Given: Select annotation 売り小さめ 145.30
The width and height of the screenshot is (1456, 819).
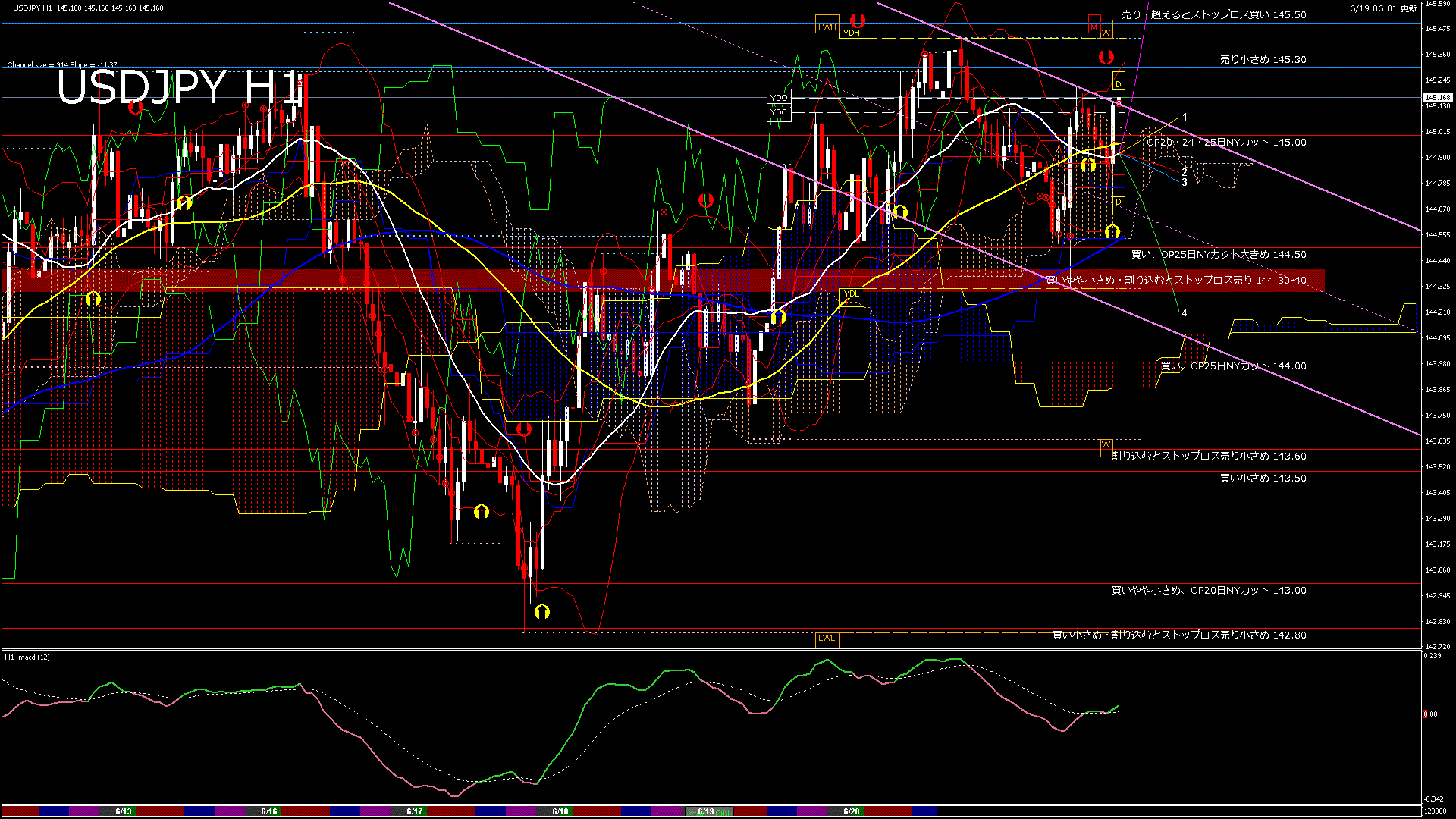Looking at the screenshot, I should tap(1263, 59).
